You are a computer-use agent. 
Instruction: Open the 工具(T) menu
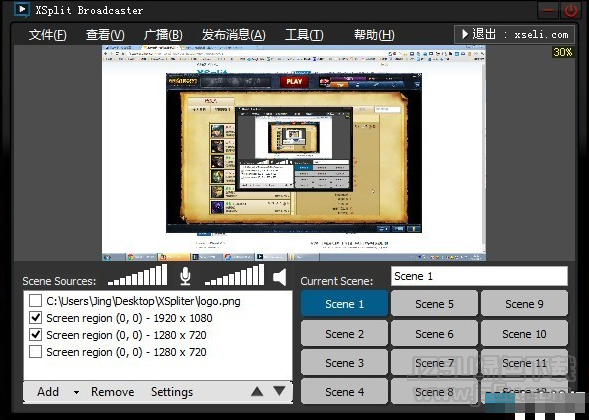(x=304, y=35)
